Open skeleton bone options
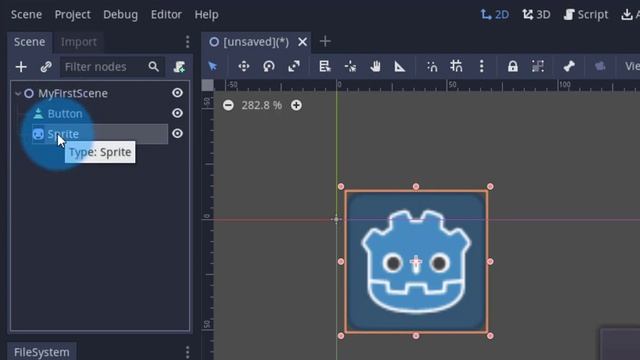The height and width of the screenshot is (360, 640). click(x=569, y=66)
